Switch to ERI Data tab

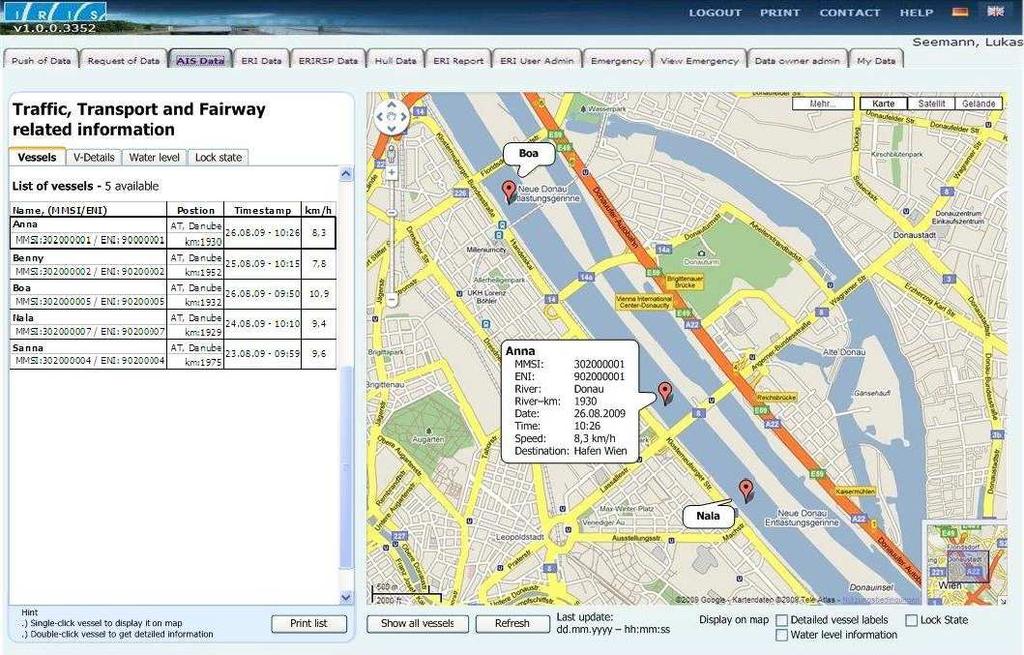point(261,60)
